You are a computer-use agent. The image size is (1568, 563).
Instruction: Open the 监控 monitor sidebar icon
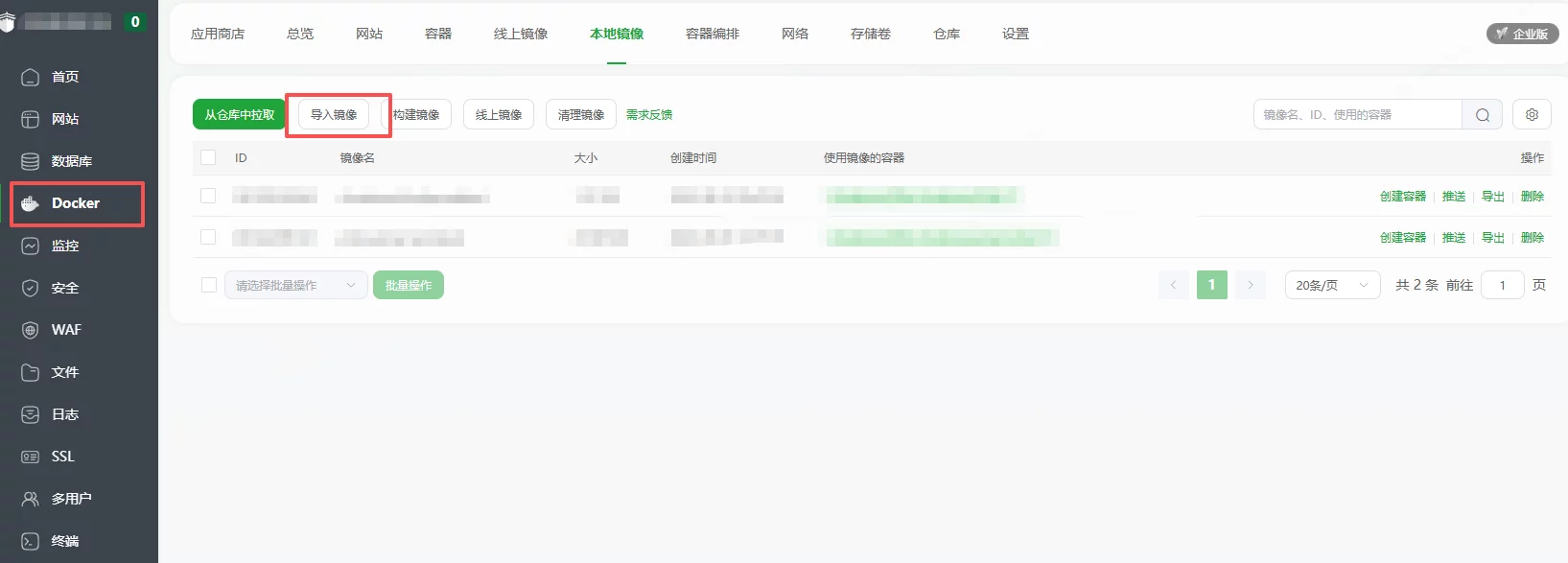pyautogui.click(x=31, y=246)
